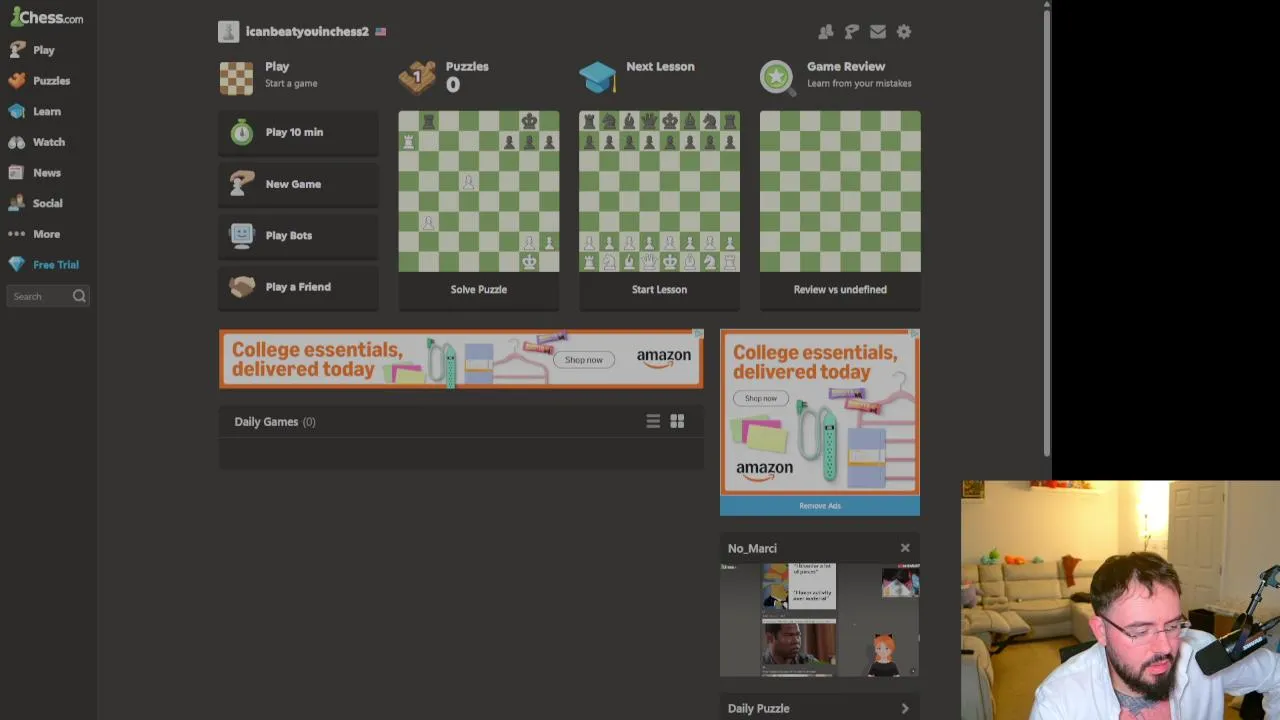Open the messages envelope icon

(x=877, y=32)
